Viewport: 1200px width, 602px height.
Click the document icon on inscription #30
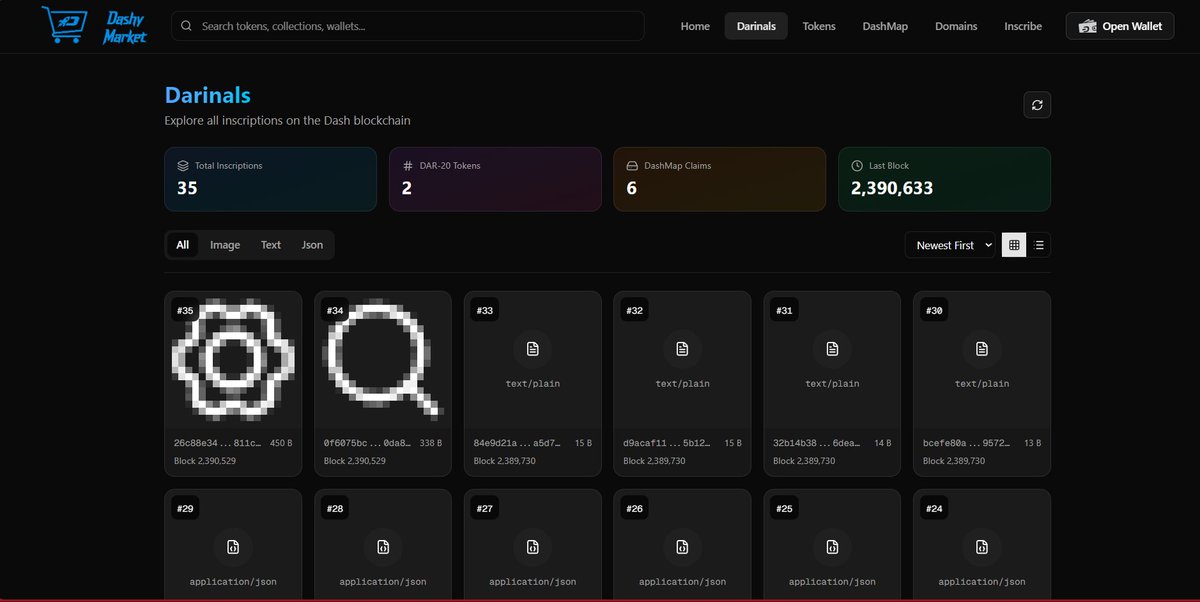(982, 348)
